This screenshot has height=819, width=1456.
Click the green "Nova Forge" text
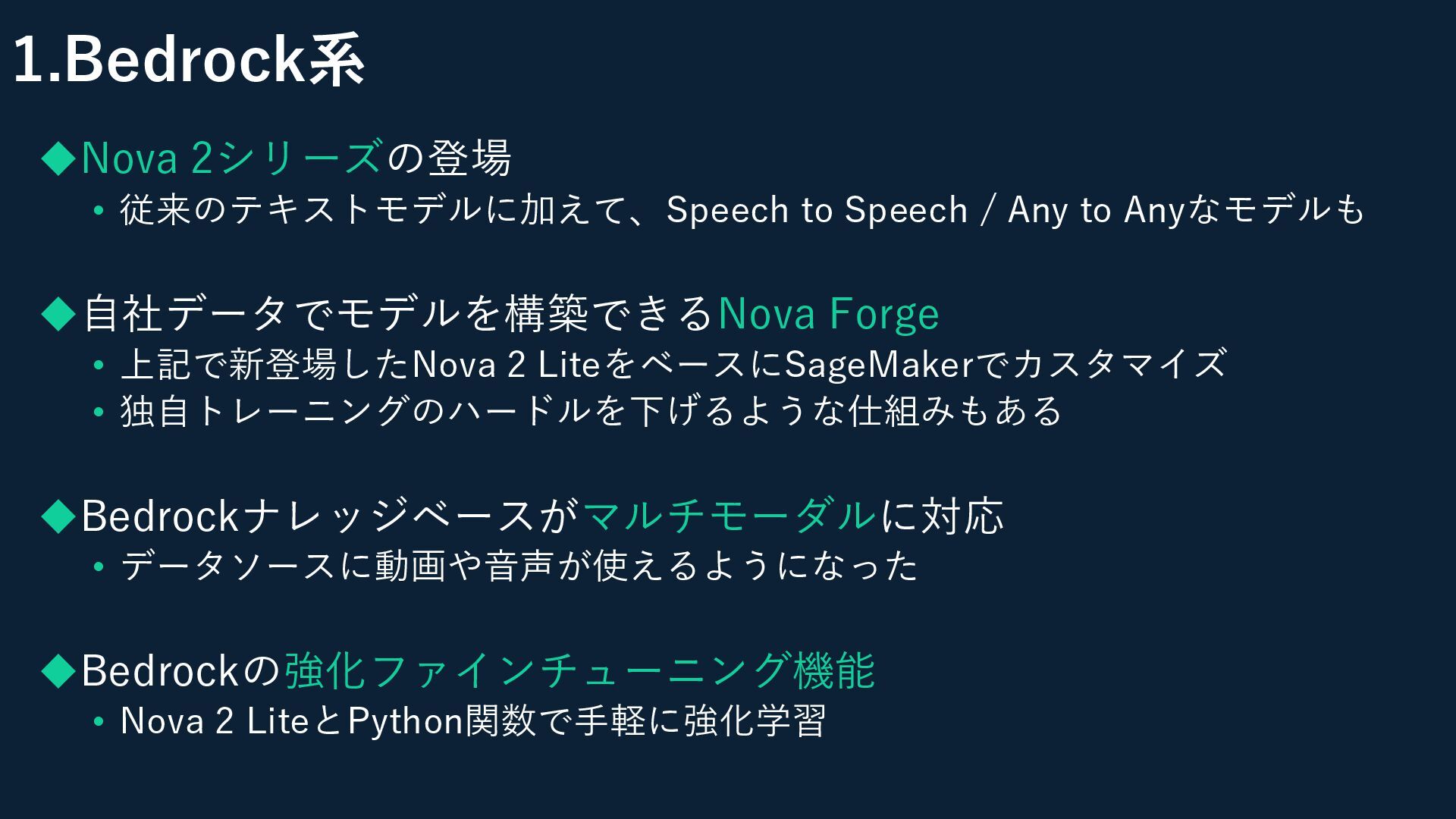tap(828, 313)
